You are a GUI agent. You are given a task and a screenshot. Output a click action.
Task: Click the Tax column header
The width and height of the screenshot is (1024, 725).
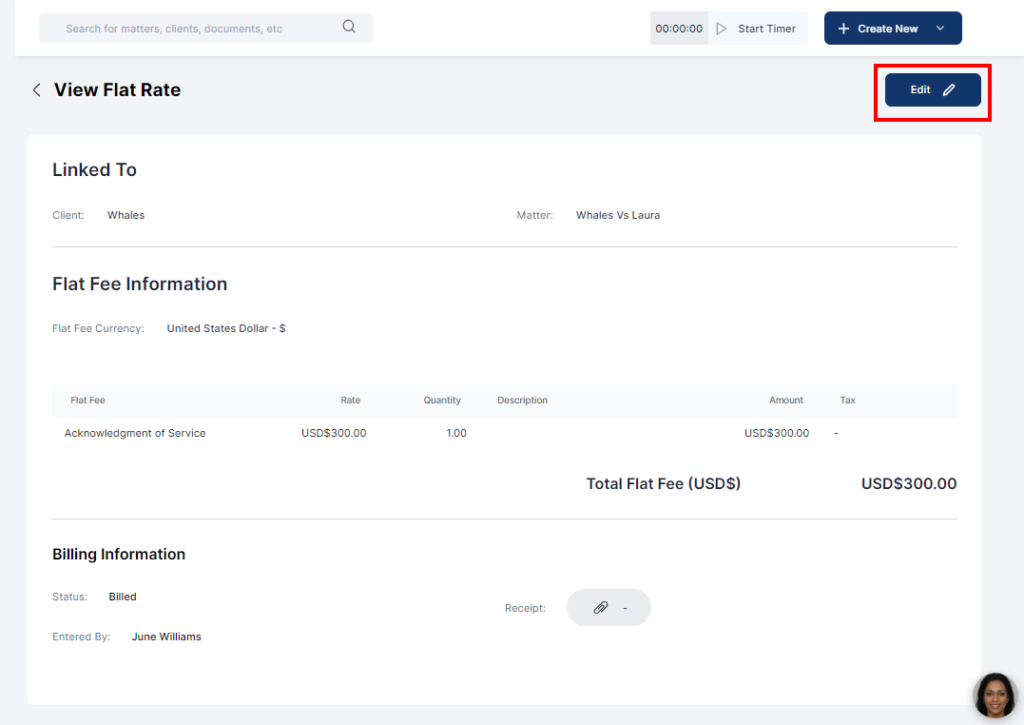[x=847, y=400]
